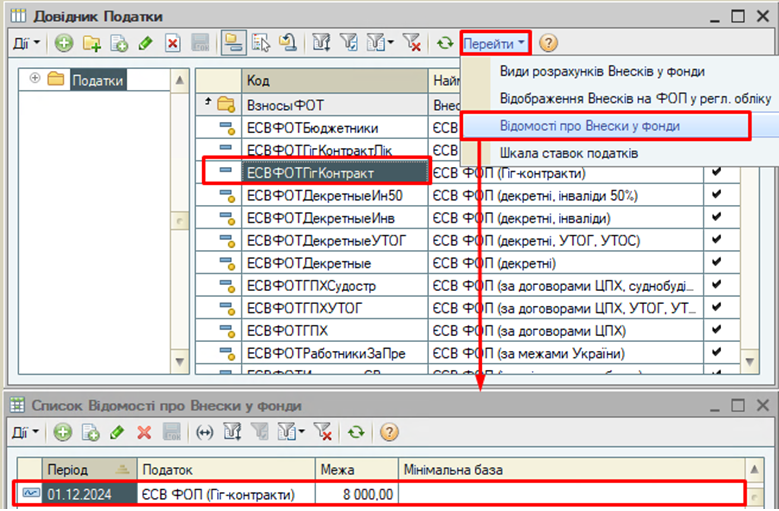Click Add new group folder icon
The width and height of the screenshot is (779, 511).
(92, 43)
